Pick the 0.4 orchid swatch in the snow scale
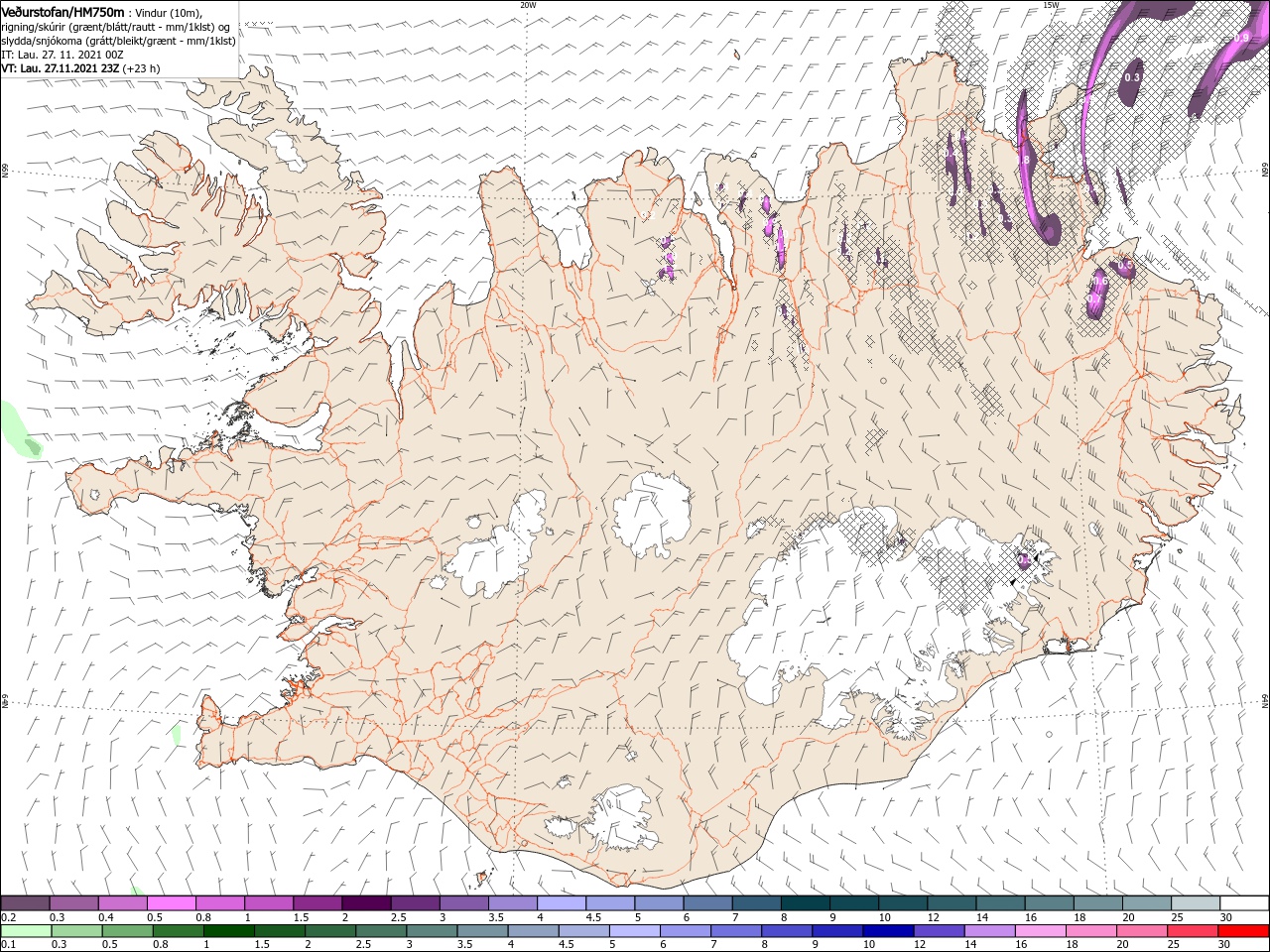The image size is (1270, 952). (x=123, y=903)
